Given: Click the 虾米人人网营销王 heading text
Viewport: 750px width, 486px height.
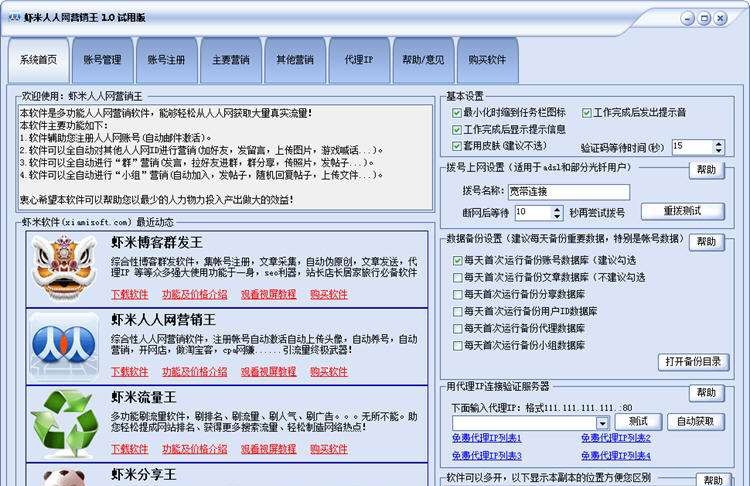Looking at the screenshot, I should [x=163, y=320].
